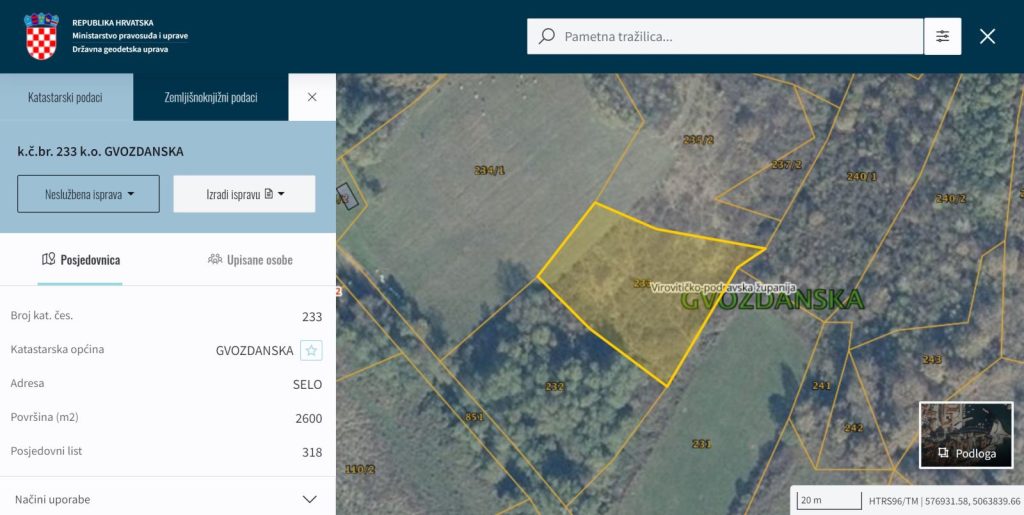This screenshot has height=515, width=1024.
Task: Mark GVOZDANSKA as favorite with star
Action: click(x=311, y=351)
